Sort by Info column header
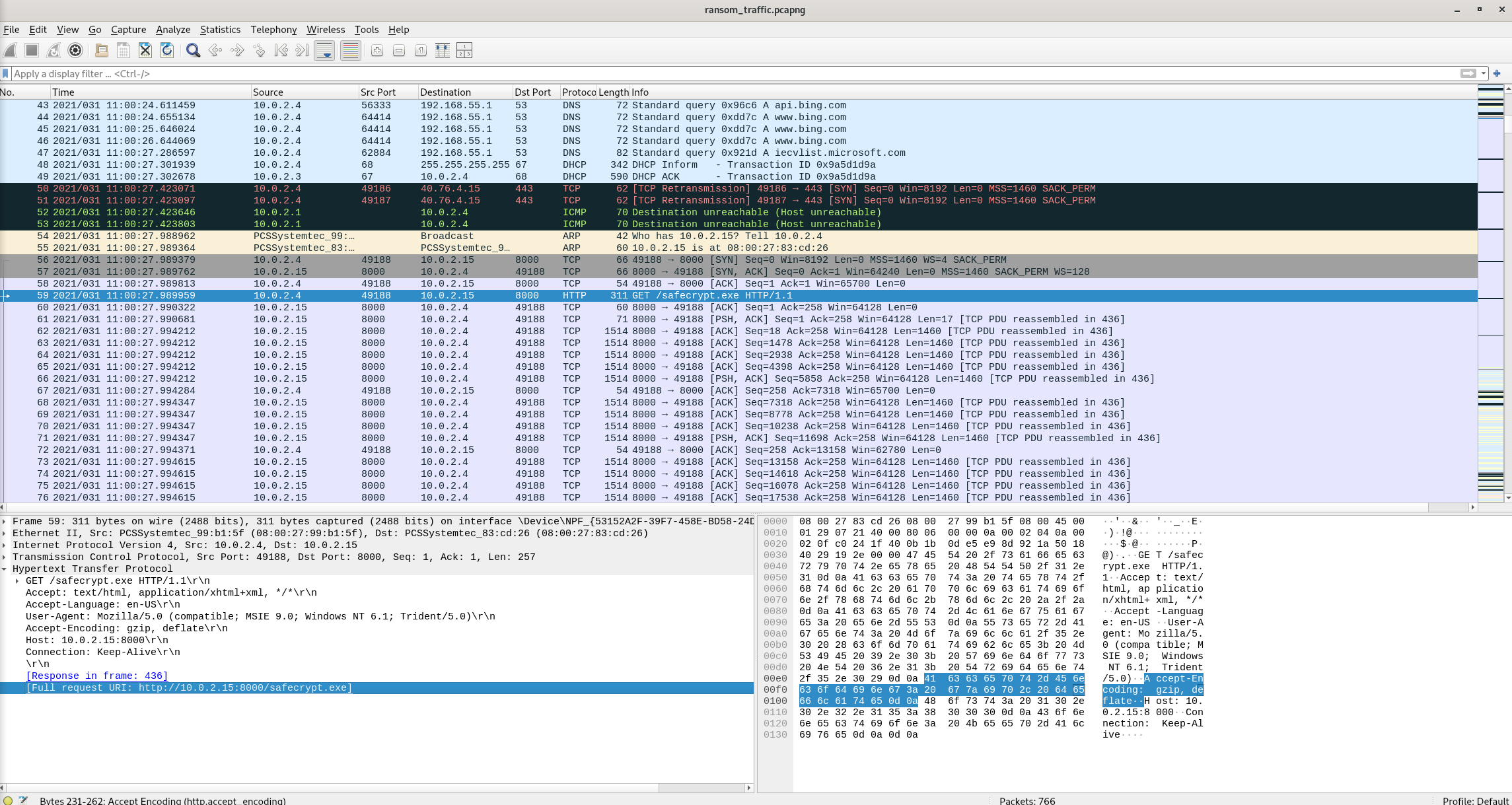The image size is (1512, 805). pos(1052,92)
